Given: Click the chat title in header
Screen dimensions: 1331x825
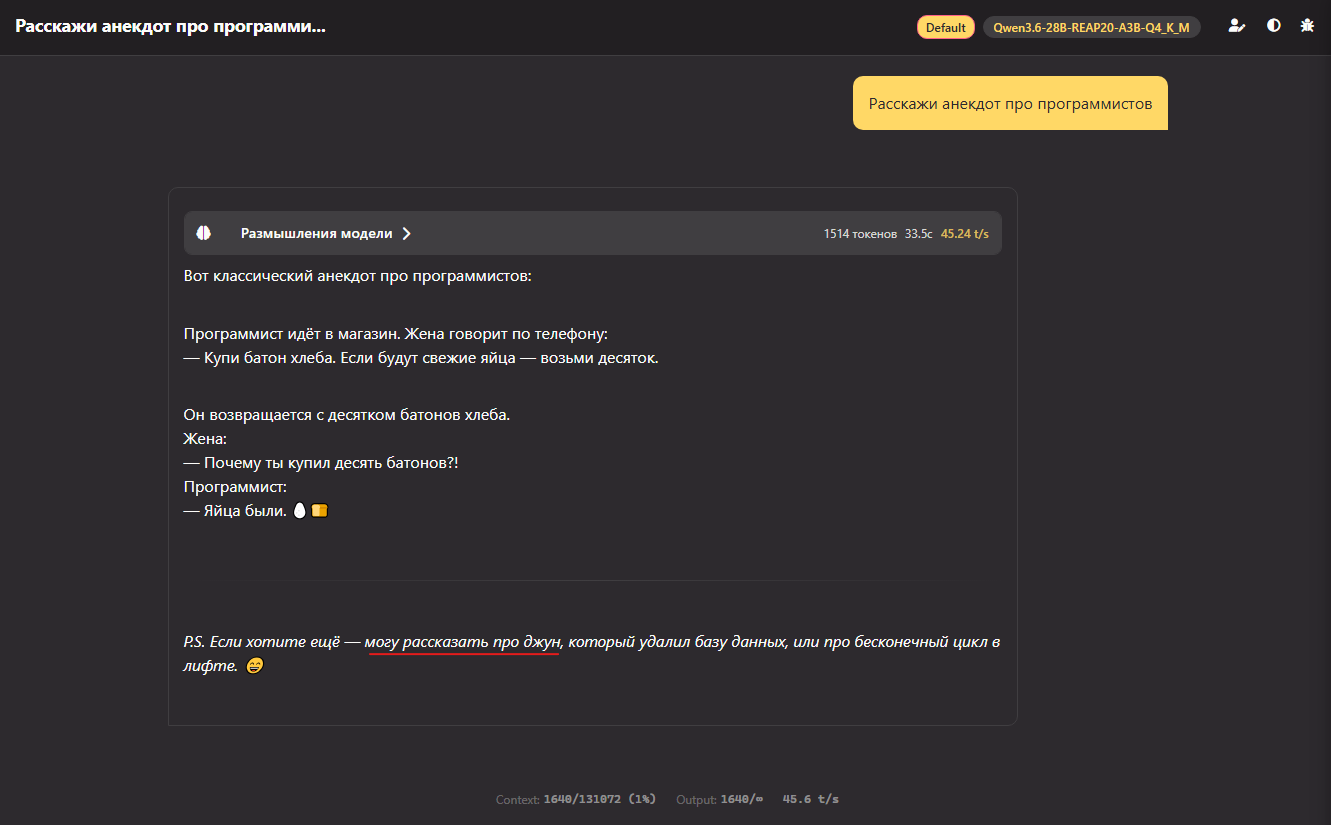Looking at the screenshot, I should point(170,26).
